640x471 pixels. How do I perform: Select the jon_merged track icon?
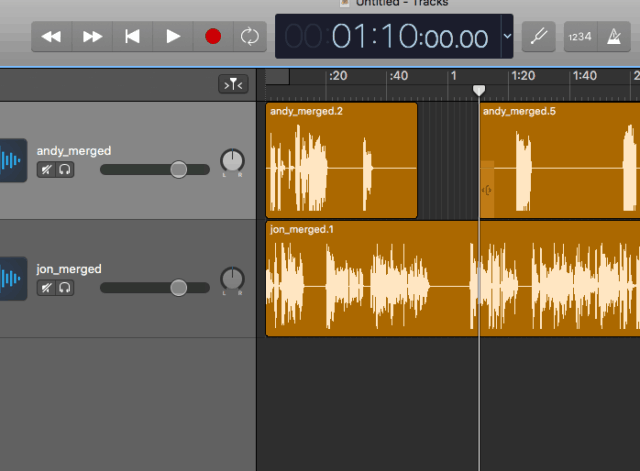tap(13, 279)
